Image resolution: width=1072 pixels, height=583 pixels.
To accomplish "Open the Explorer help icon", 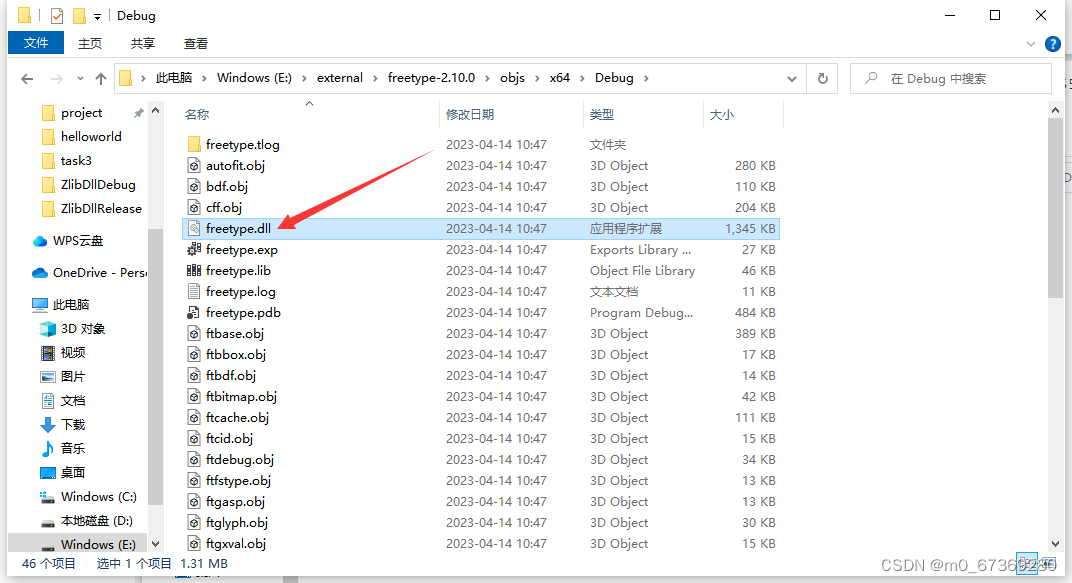I will click(1053, 44).
